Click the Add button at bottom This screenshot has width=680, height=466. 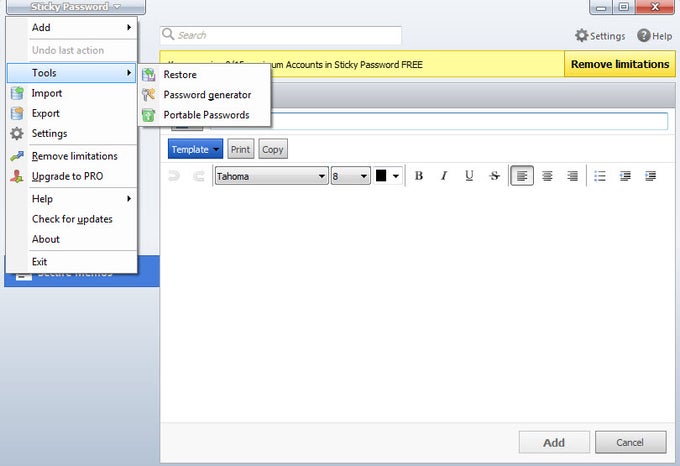(554, 442)
